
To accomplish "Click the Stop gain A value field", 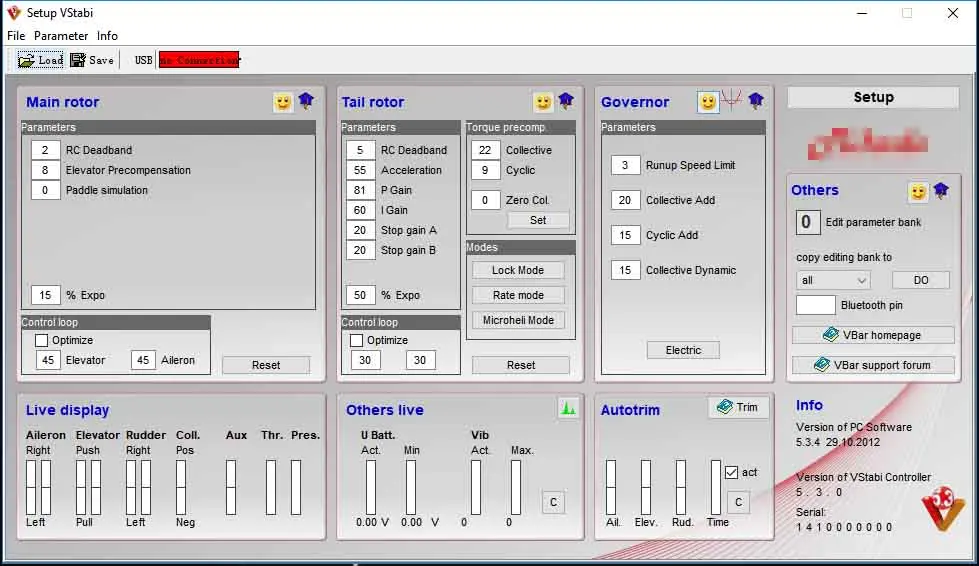I will [360, 230].
